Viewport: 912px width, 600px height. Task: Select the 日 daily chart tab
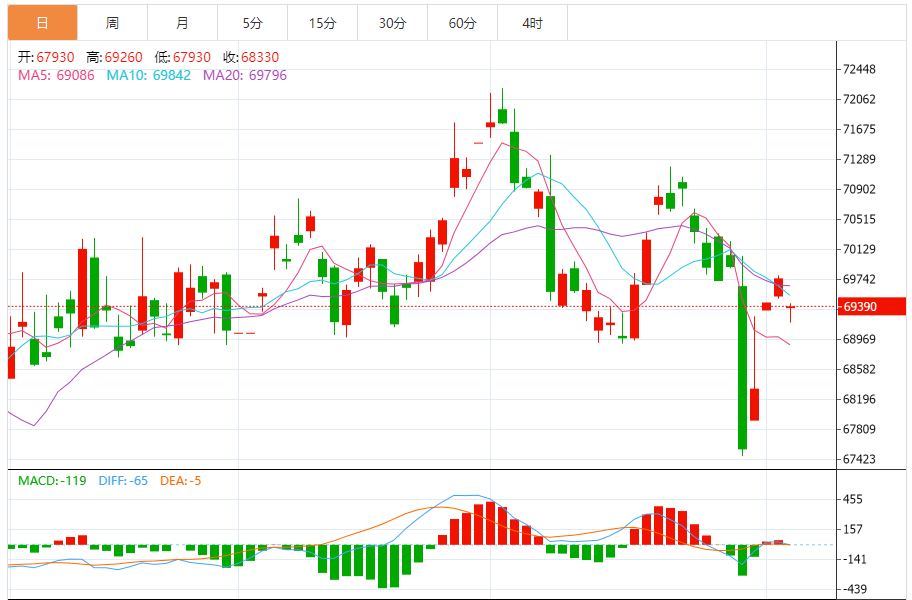42,23
